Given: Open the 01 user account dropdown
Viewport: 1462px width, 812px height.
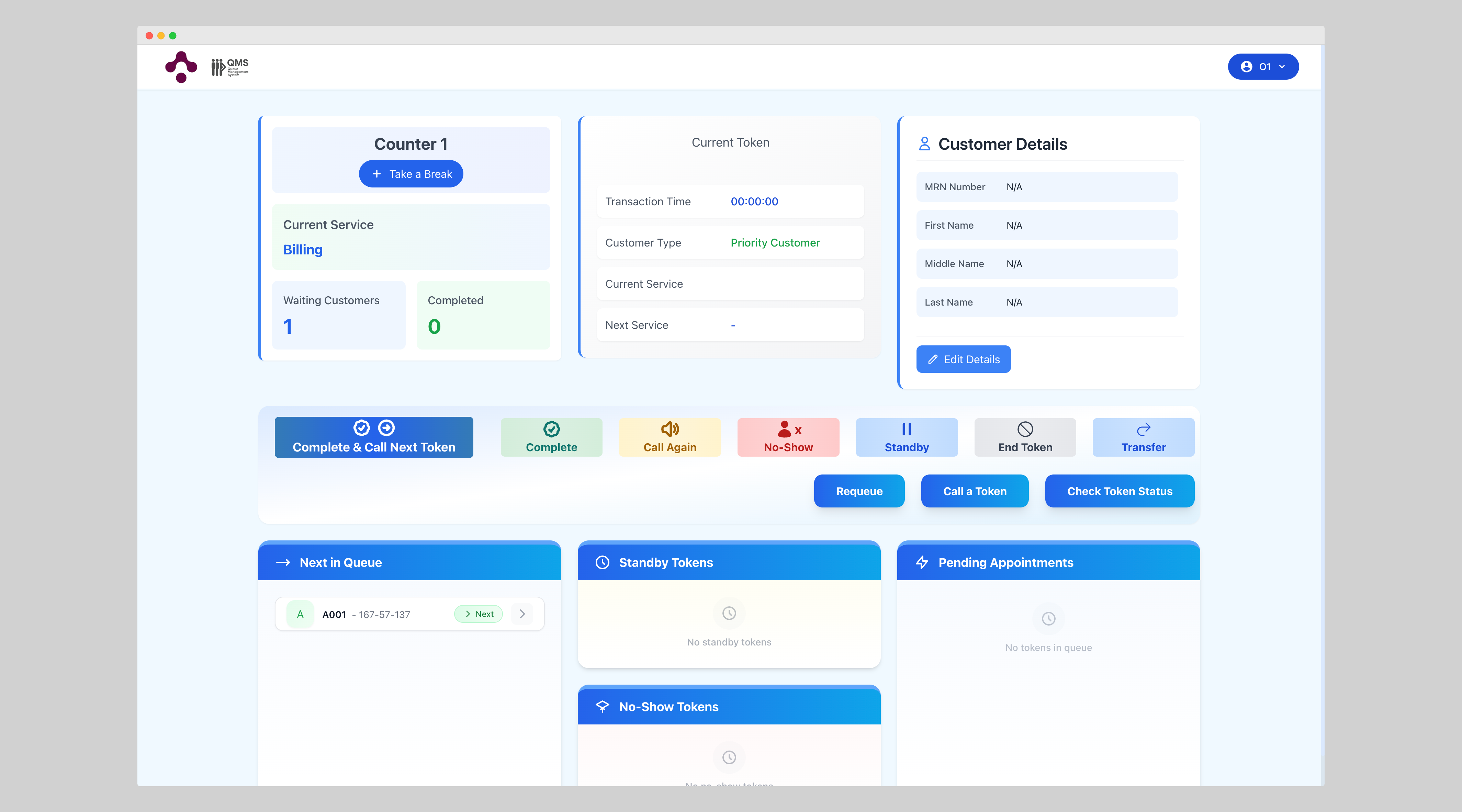Looking at the screenshot, I should (x=1263, y=67).
